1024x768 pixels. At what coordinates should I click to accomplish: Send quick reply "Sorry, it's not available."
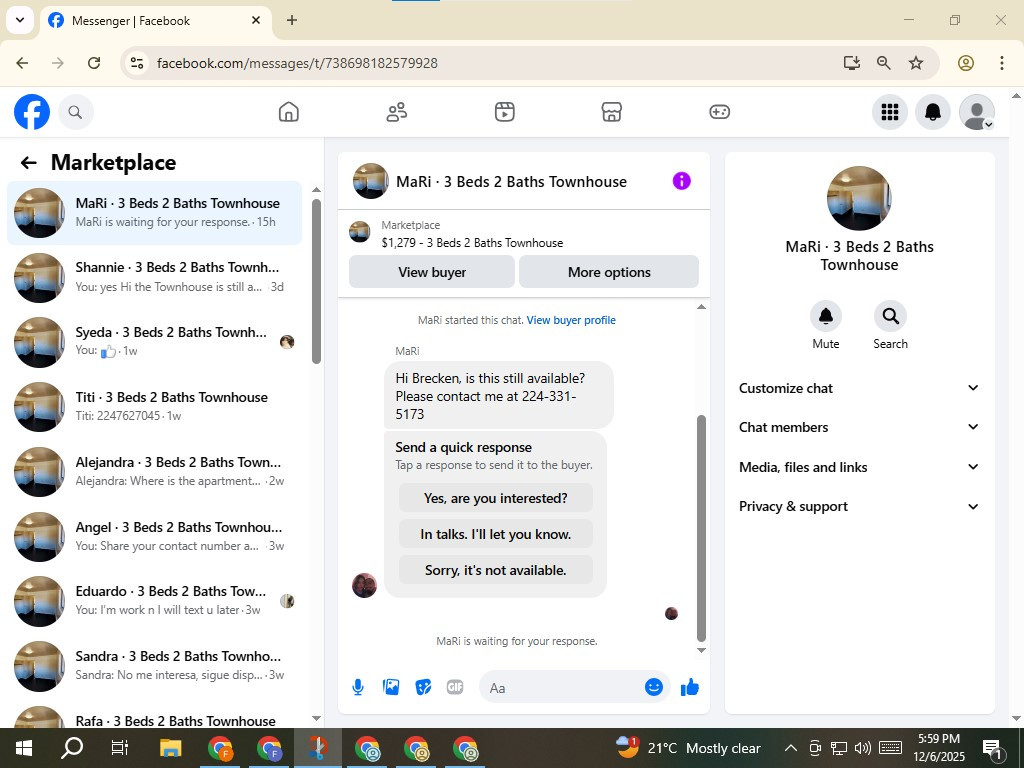496,570
